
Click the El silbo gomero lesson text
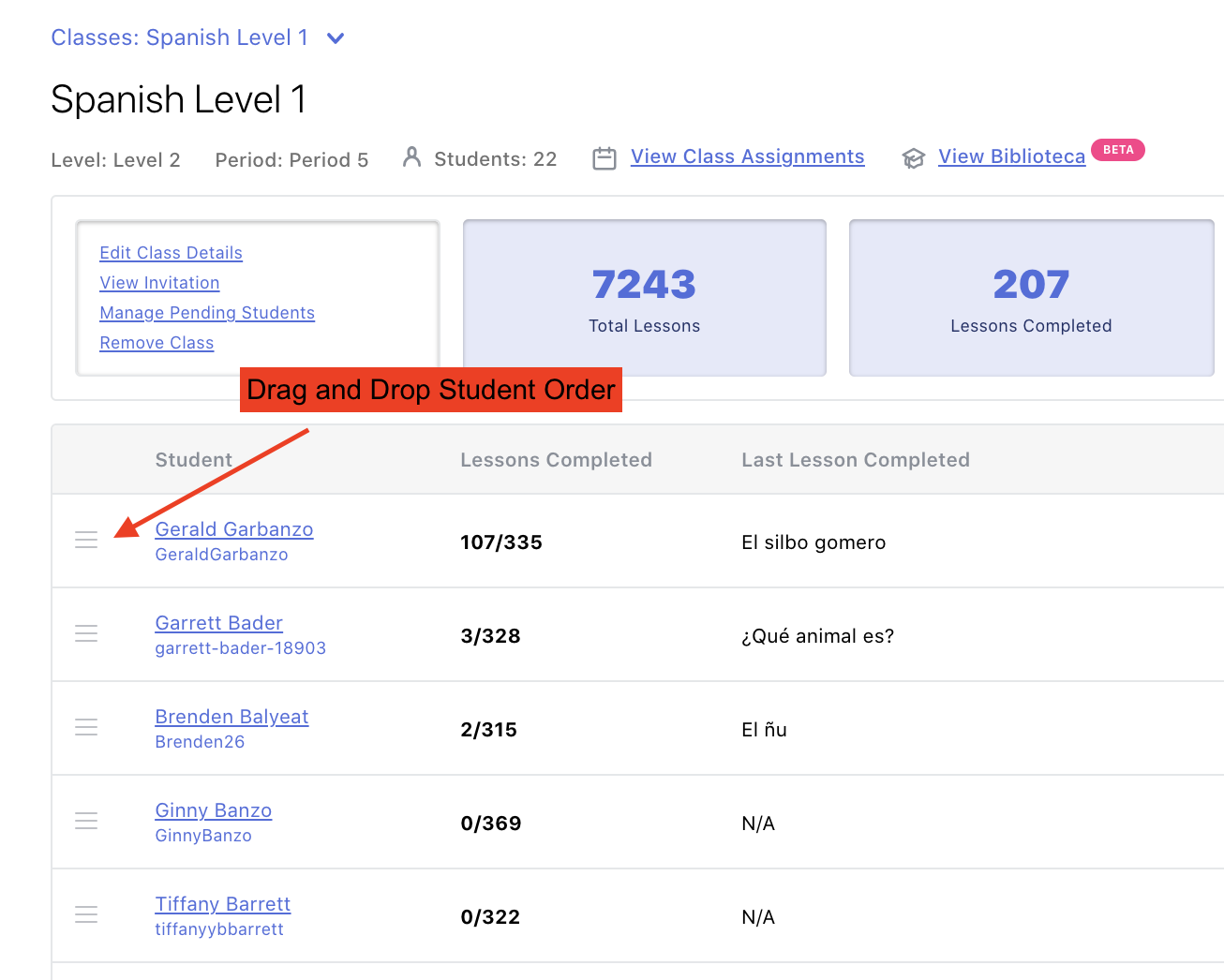click(x=814, y=542)
